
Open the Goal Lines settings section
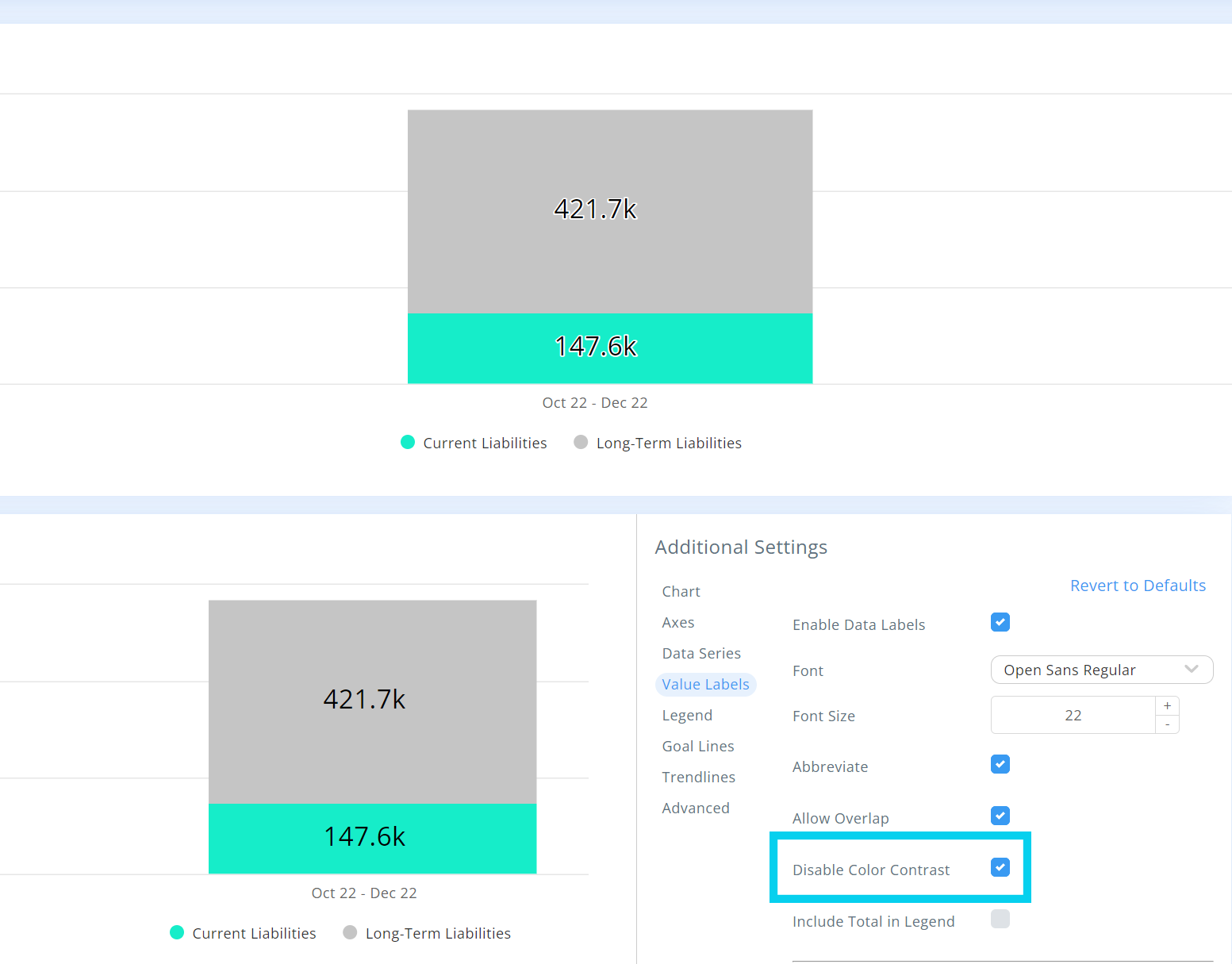698,746
